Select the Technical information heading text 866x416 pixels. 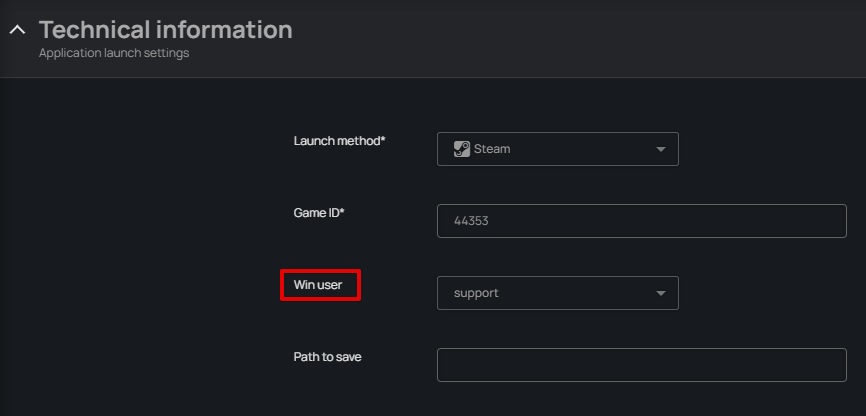click(165, 30)
